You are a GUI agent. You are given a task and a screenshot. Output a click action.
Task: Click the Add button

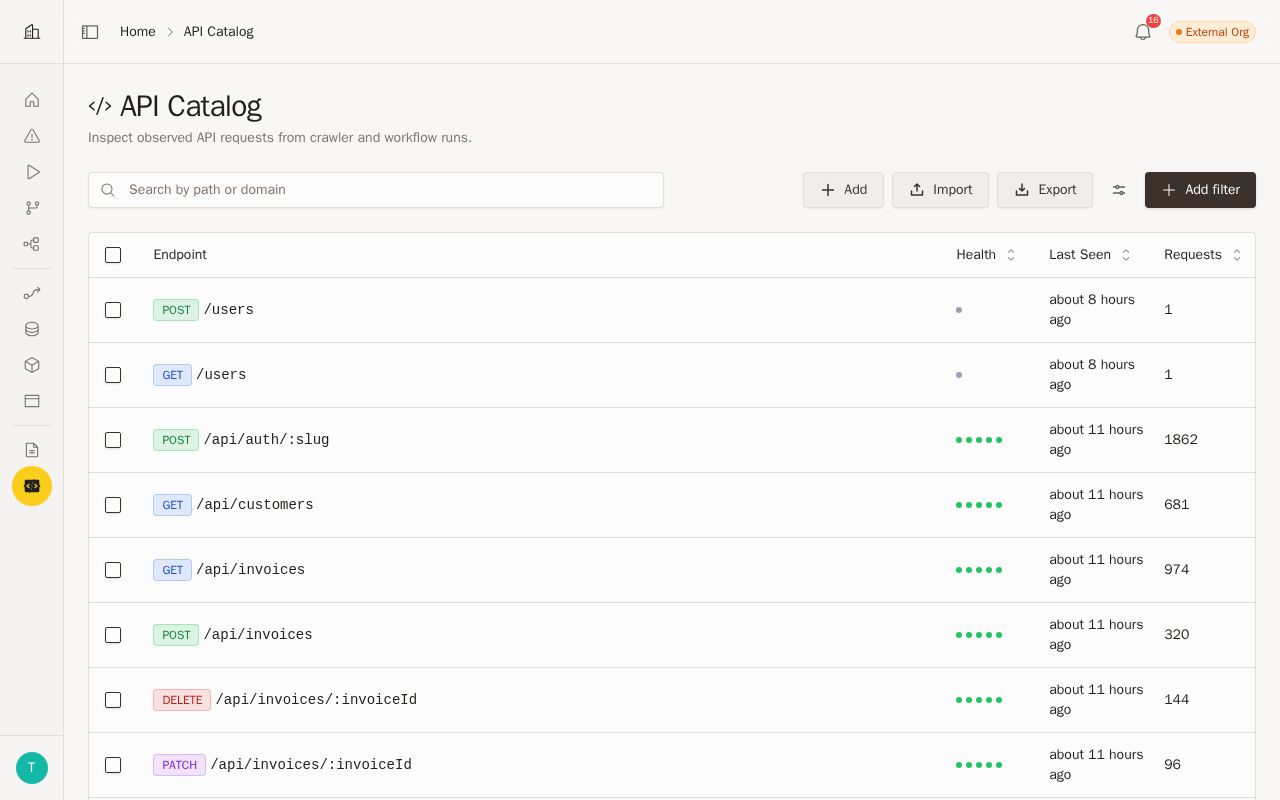click(843, 190)
